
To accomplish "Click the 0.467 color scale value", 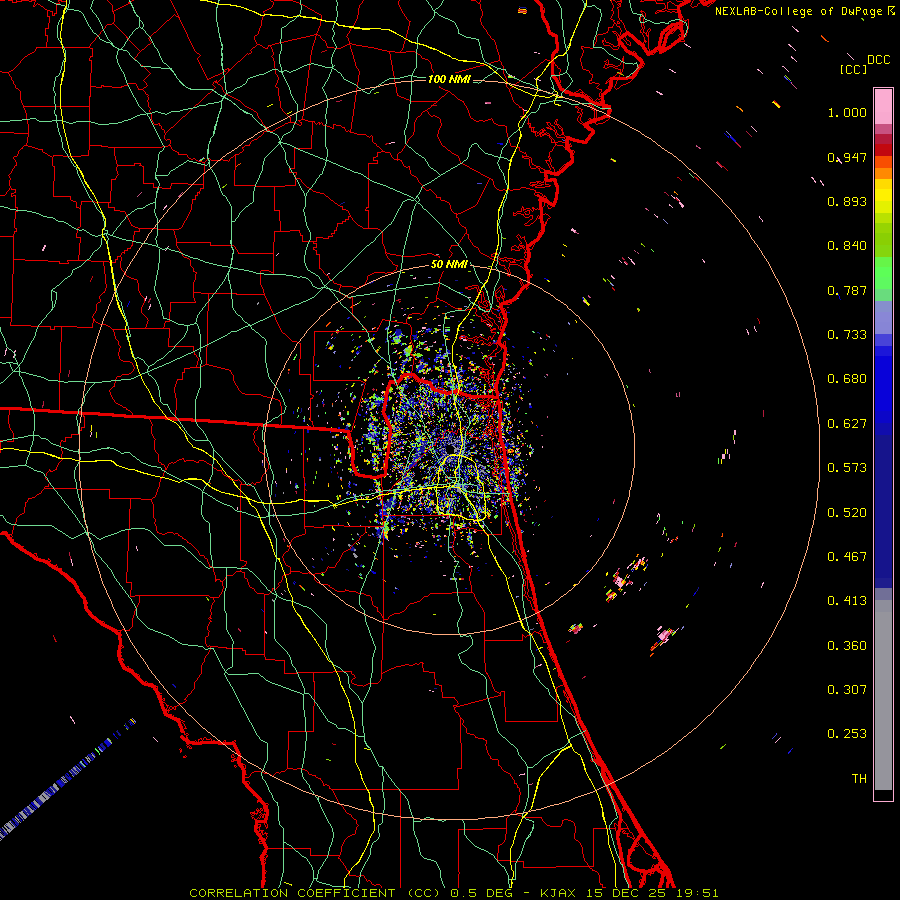I will pos(847,557).
